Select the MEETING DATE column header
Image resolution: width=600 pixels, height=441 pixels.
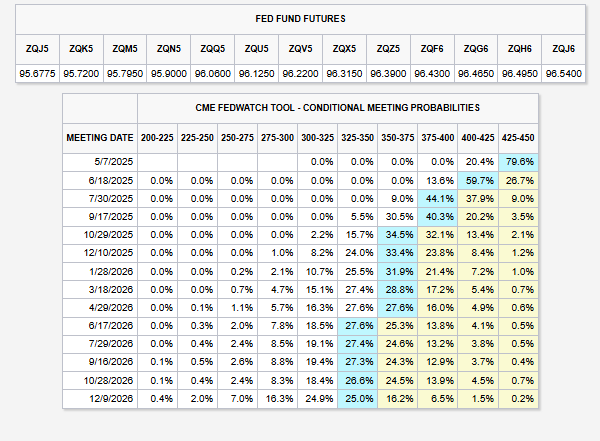click(x=100, y=138)
